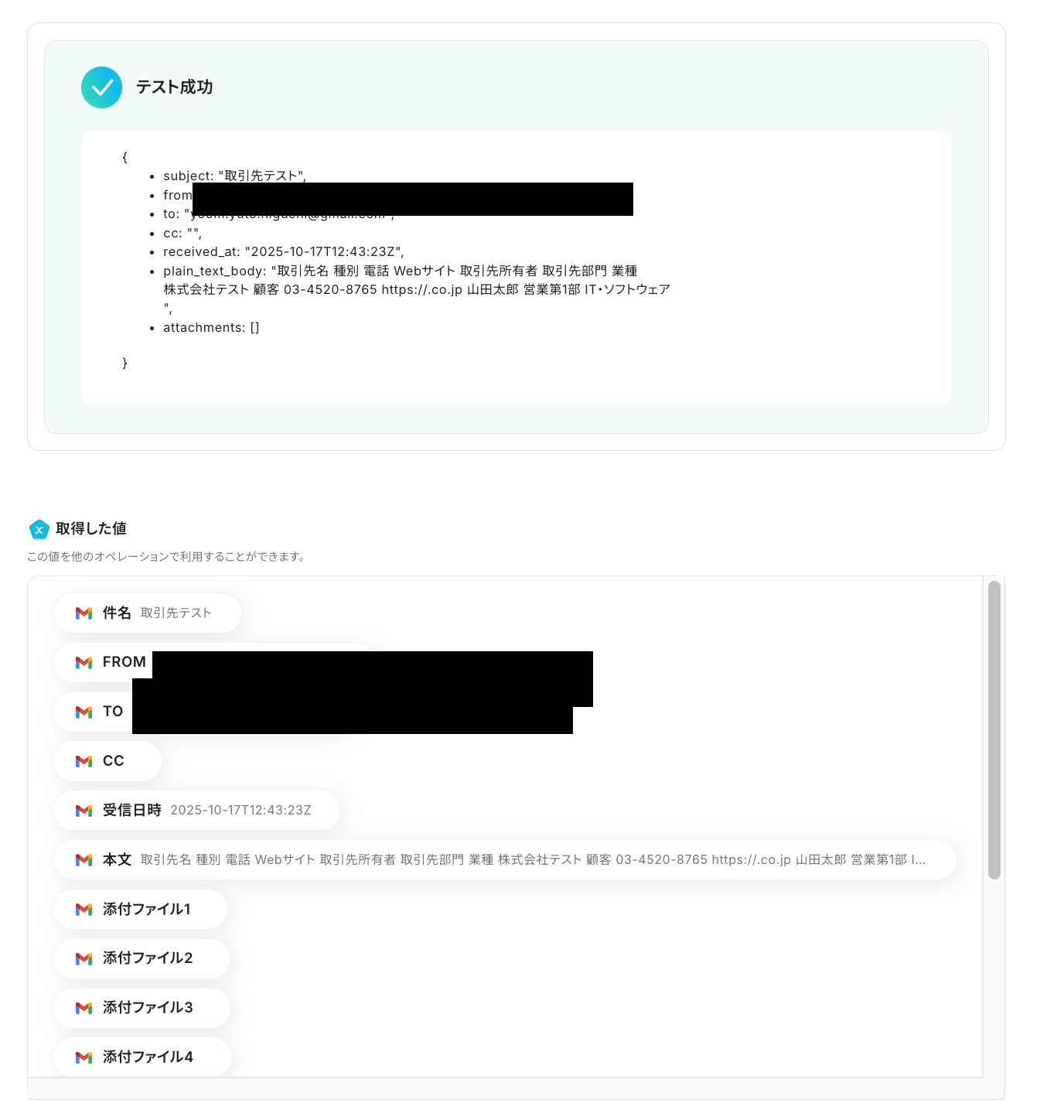
Task: Click the blue pentagon icon beside 取得した値
Action: tap(39, 529)
